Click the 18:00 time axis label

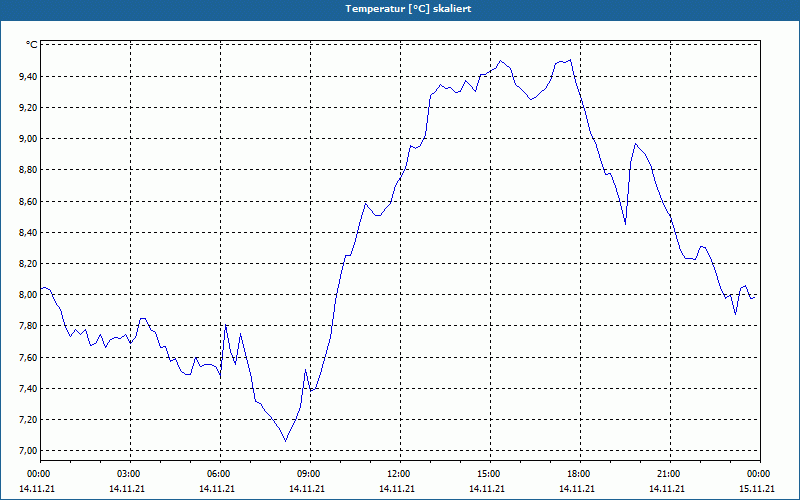(580, 474)
